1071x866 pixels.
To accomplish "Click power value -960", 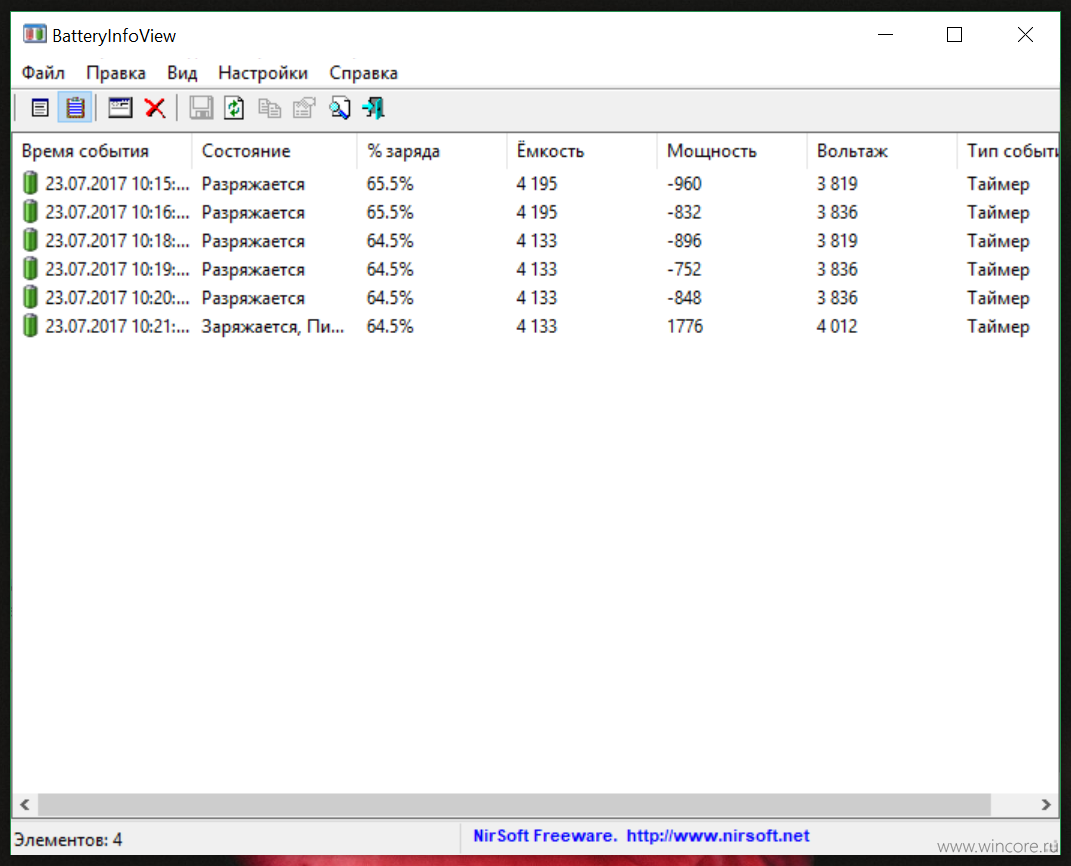I will click(684, 184).
